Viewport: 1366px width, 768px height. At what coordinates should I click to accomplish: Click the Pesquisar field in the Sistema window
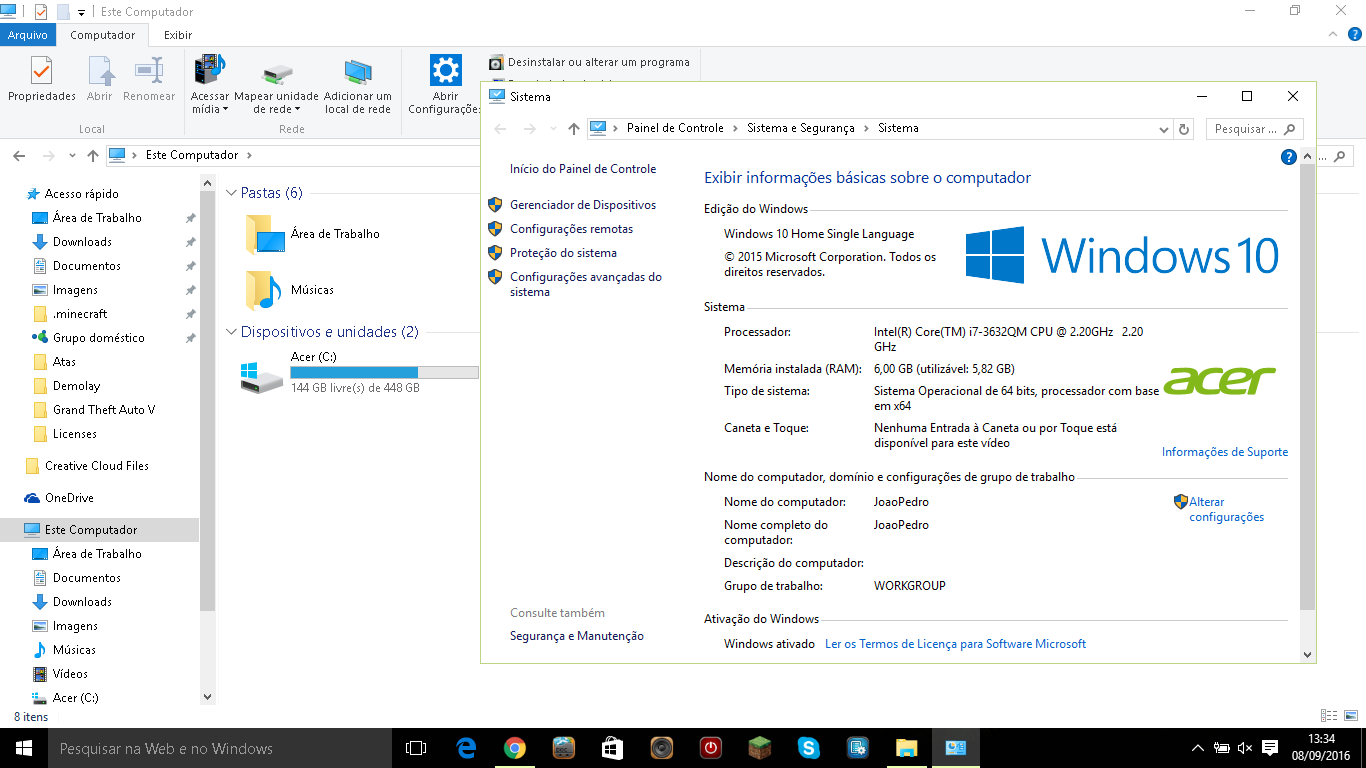coord(1254,129)
